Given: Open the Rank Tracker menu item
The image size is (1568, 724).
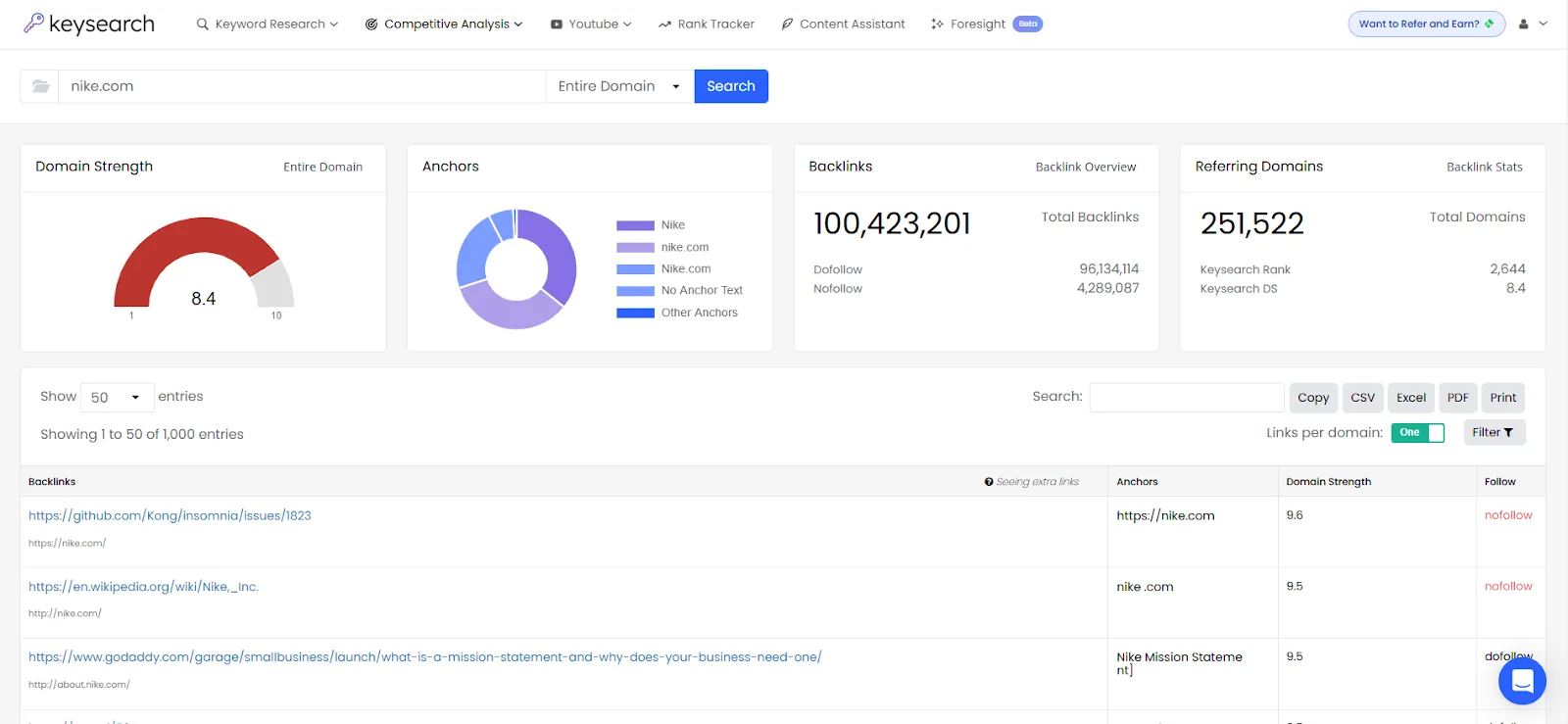Looking at the screenshot, I should pyautogui.click(x=707, y=24).
